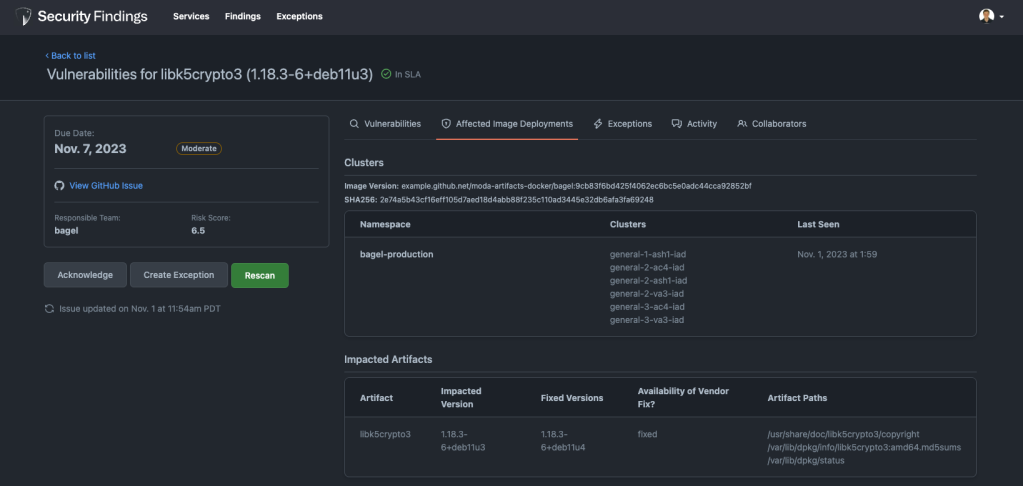Switch to the Exceptions tab
This screenshot has height=486, width=1023.
(622, 123)
